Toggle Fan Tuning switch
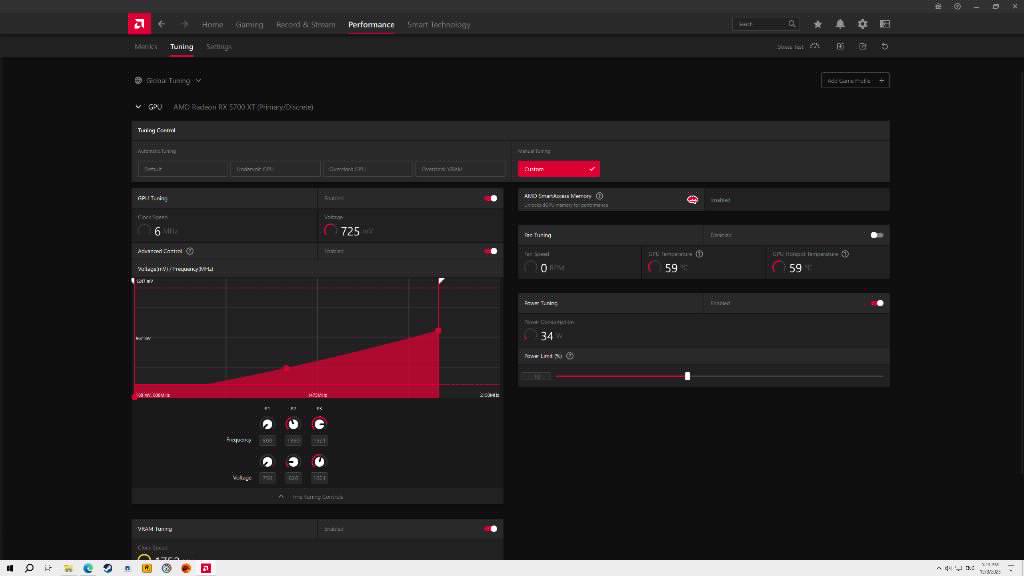Image resolution: width=1024 pixels, height=576 pixels. [x=877, y=235]
